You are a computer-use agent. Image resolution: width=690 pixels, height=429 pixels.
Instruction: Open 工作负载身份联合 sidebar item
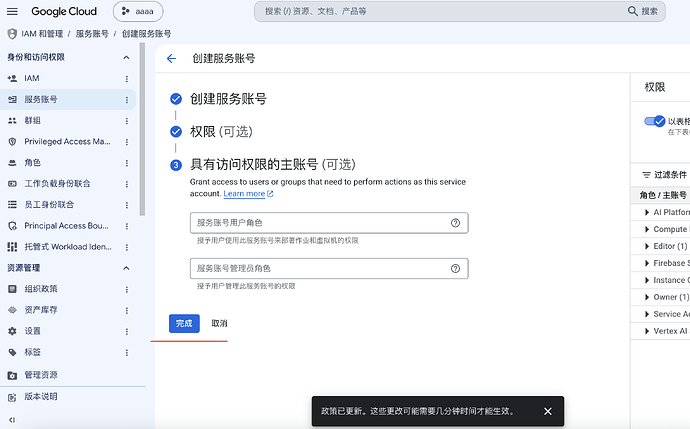coord(57,183)
